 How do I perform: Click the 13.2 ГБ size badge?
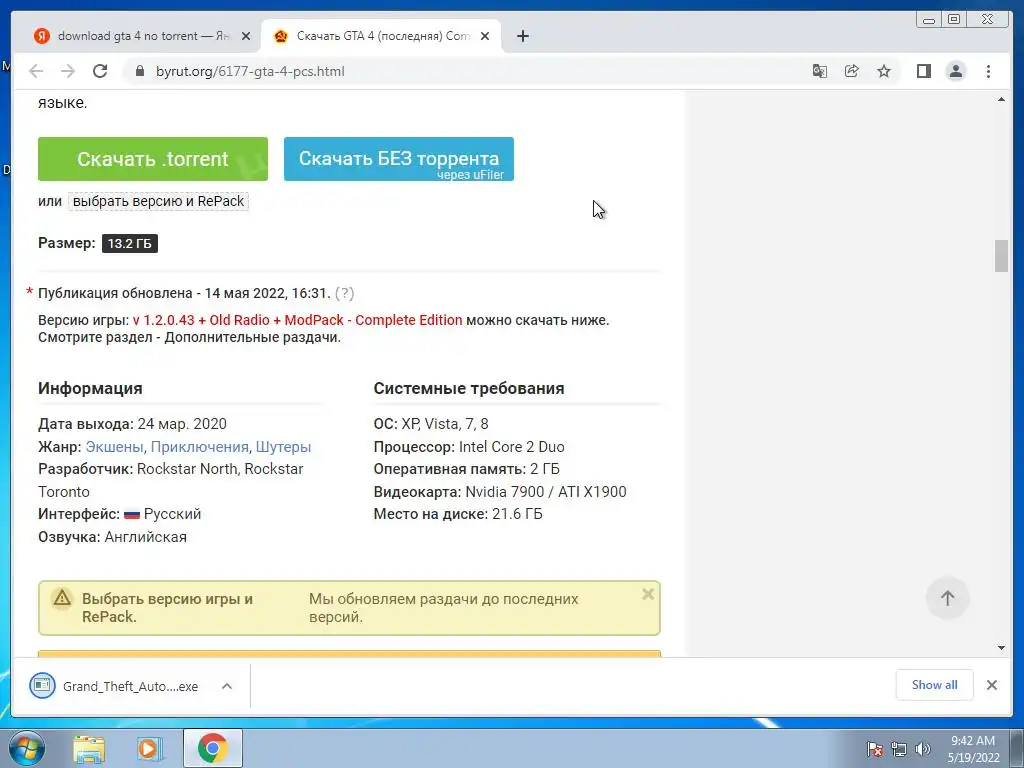pyautogui.click(x=129, y=244)
